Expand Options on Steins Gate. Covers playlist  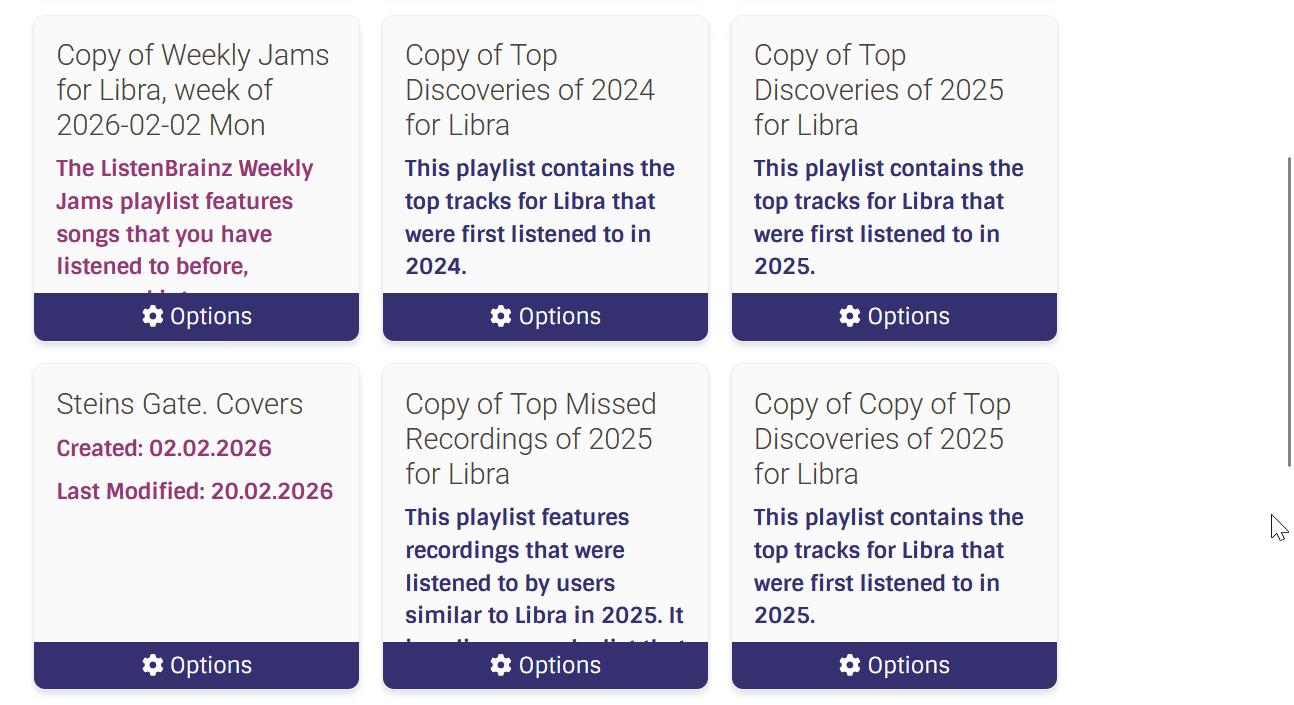coord(210,665)
